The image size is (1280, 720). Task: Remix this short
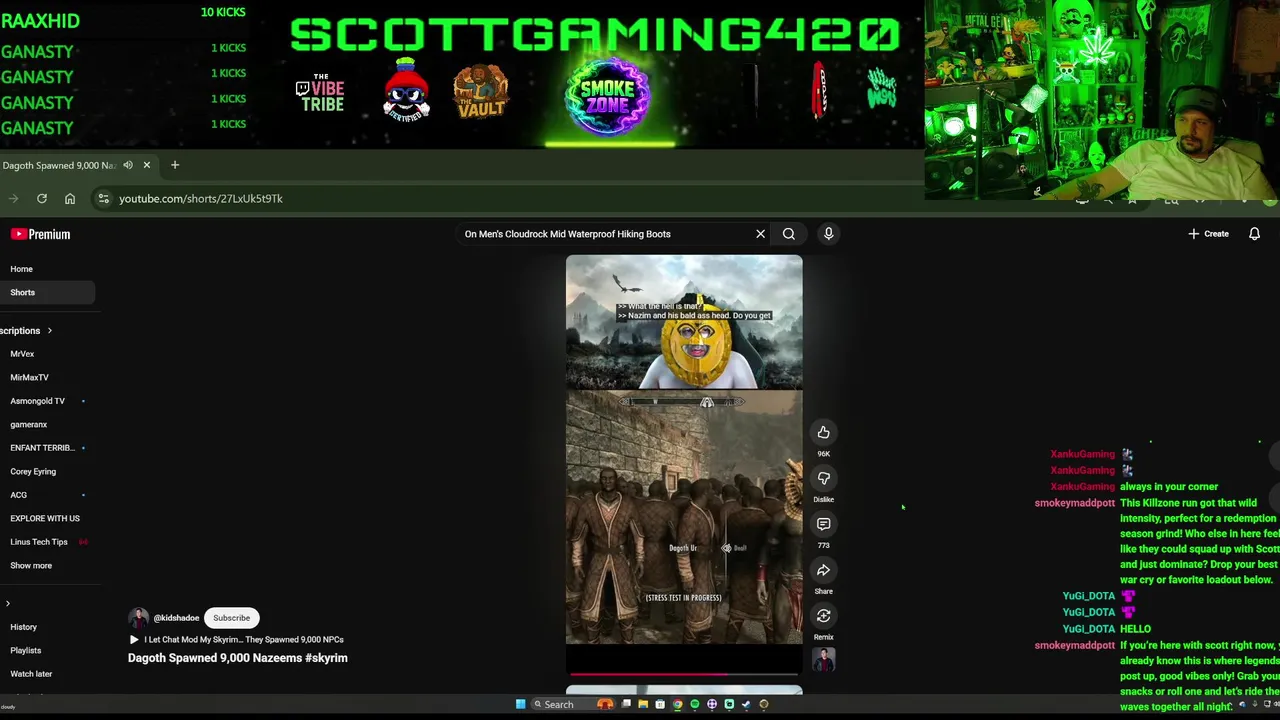pyautogui.click(x=823, y=616)
